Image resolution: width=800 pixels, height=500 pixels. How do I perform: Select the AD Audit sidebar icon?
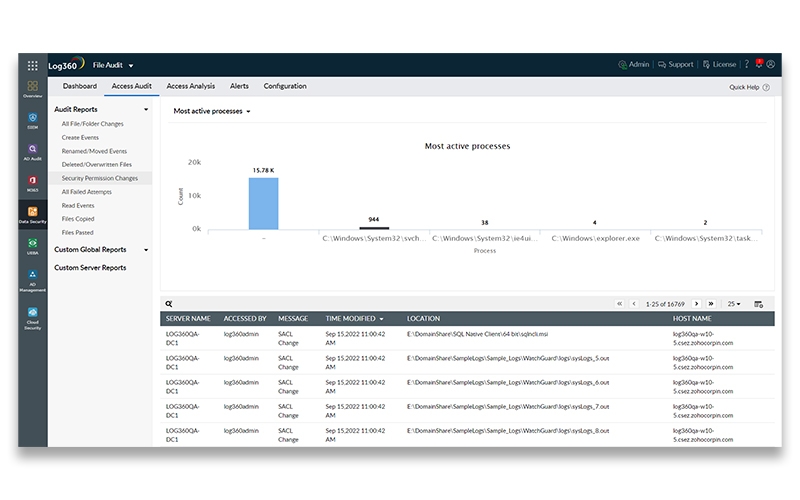33,150
